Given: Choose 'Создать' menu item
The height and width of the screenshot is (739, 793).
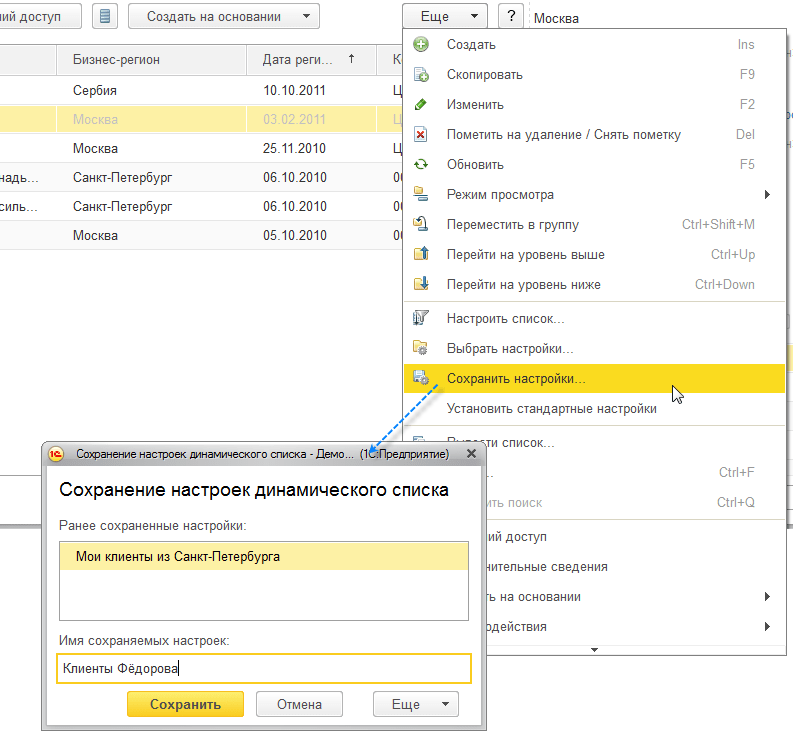Looking at the screenshot, I should (594, 45).
